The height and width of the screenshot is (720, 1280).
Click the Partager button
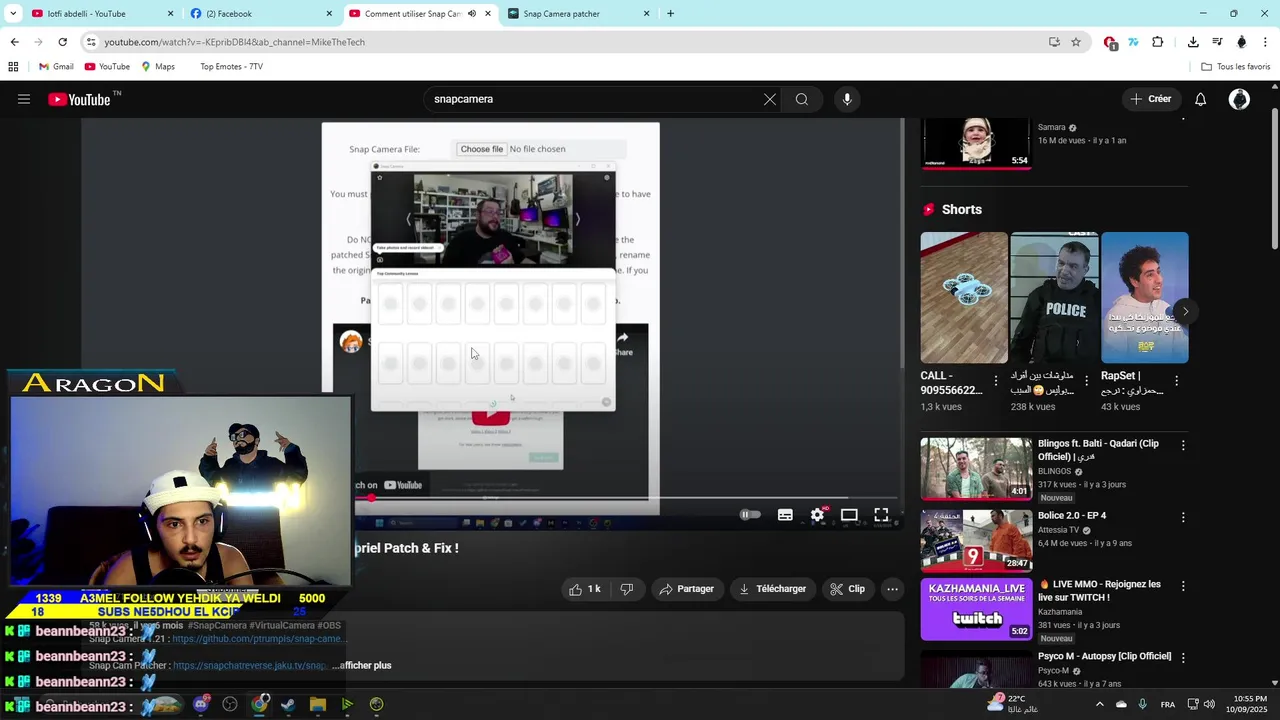pos(686,589)
